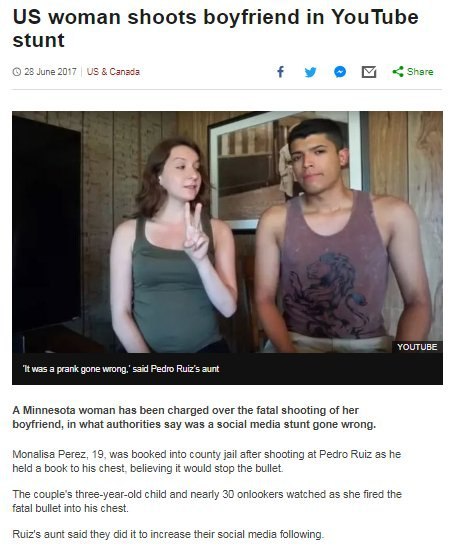
Task: Share the article on Facebook
Action: tap(280, 72)
